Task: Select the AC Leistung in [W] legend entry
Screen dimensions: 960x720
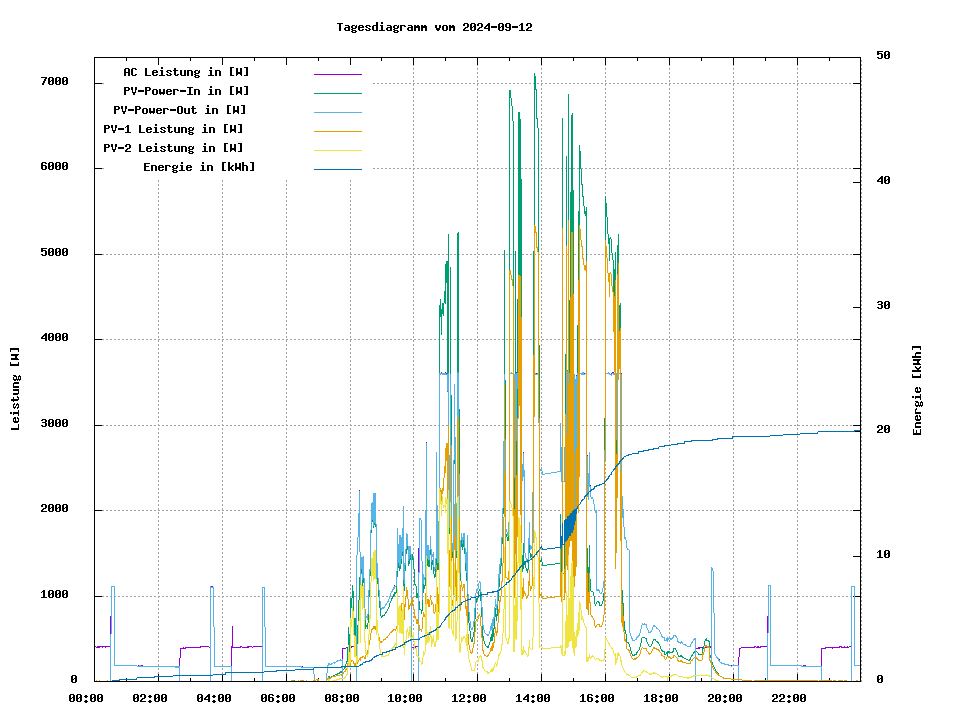Action: click(186, 72)
